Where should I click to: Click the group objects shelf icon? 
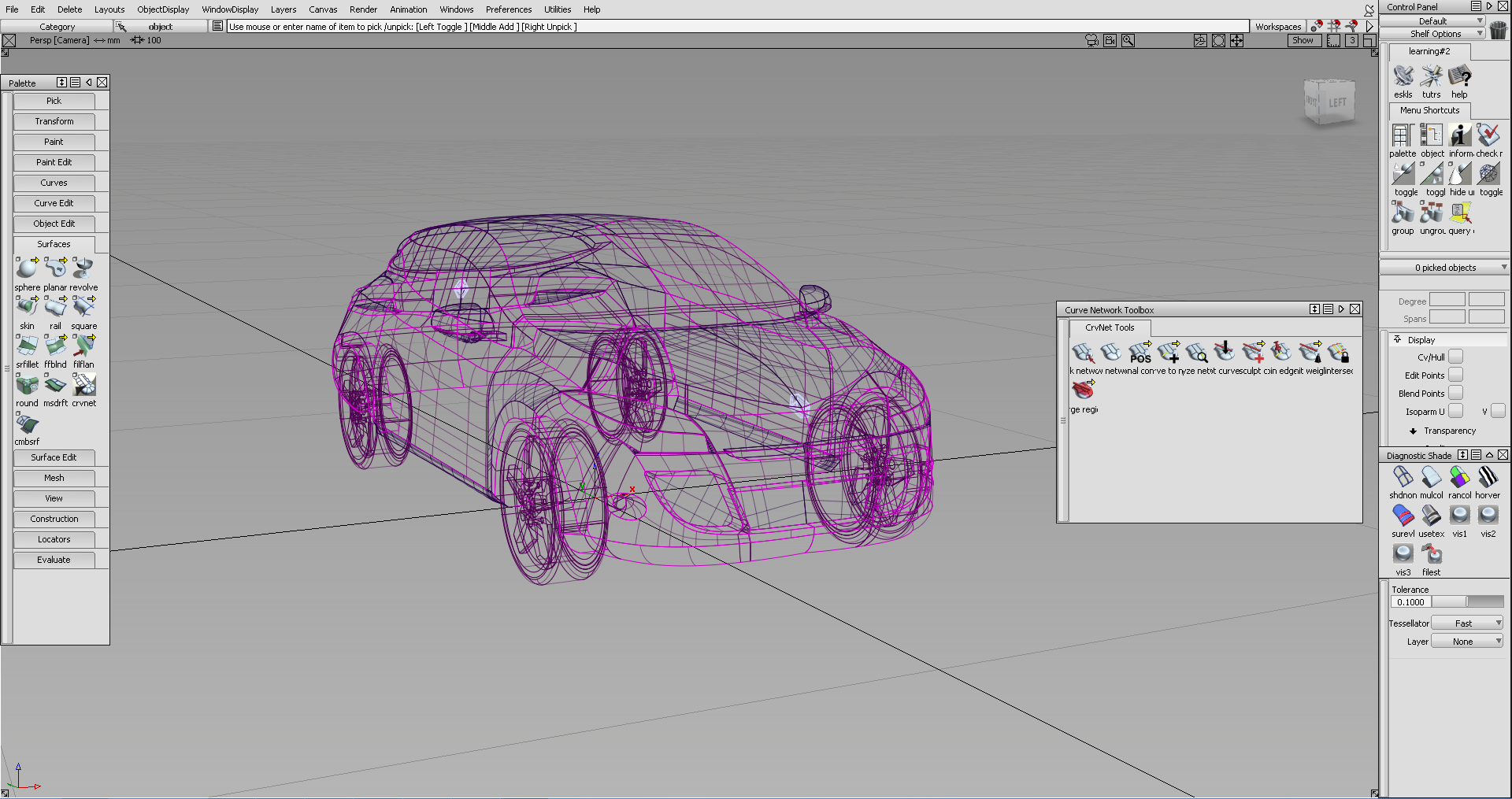pos(1403,213)
